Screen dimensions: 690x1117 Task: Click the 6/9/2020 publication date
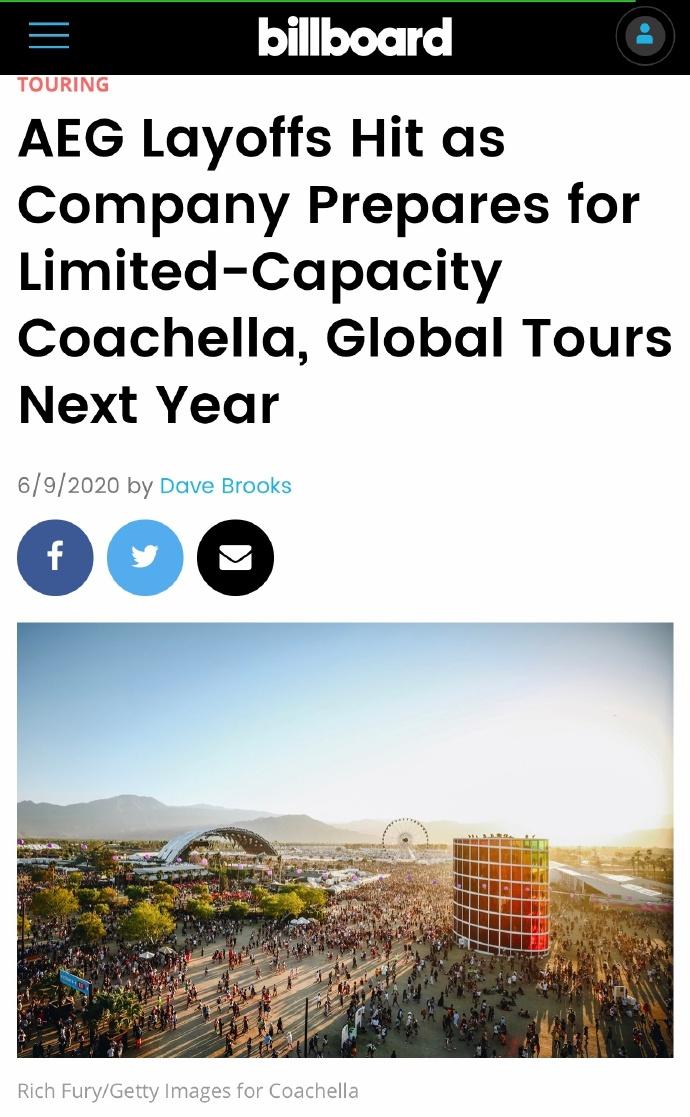coord(68,486)
